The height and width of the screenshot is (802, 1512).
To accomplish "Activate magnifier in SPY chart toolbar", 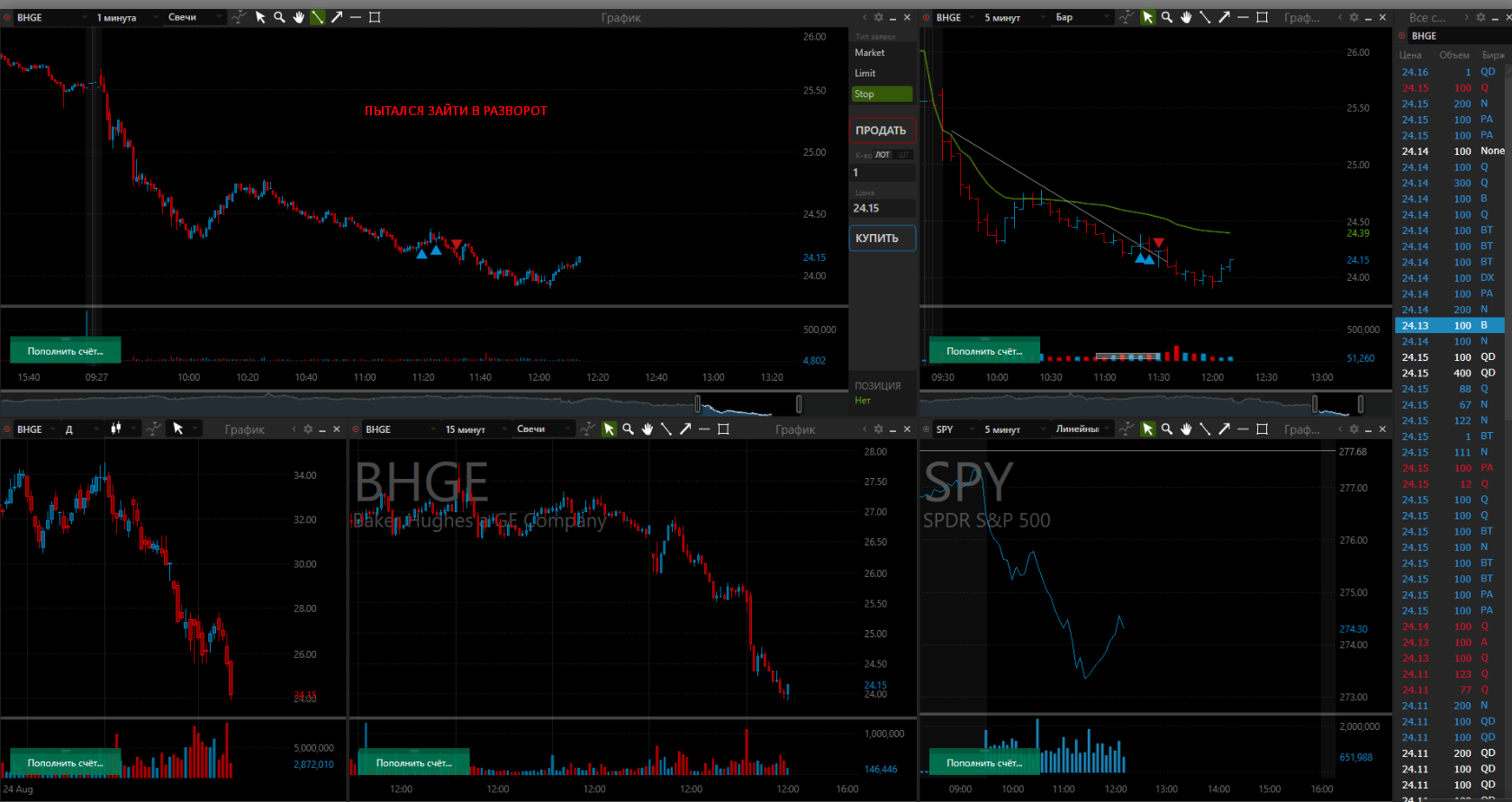I will click(x=1166, y=429).
